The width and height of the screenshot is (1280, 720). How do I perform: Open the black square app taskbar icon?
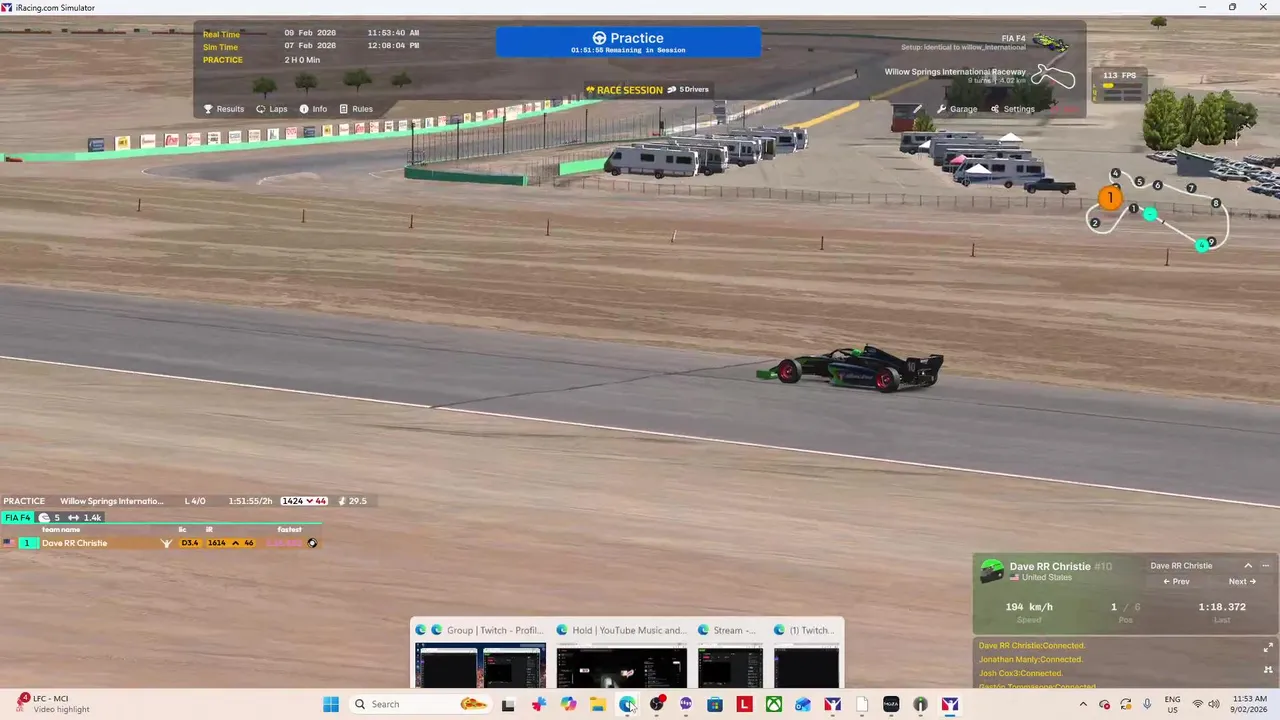tap(891, 704)
